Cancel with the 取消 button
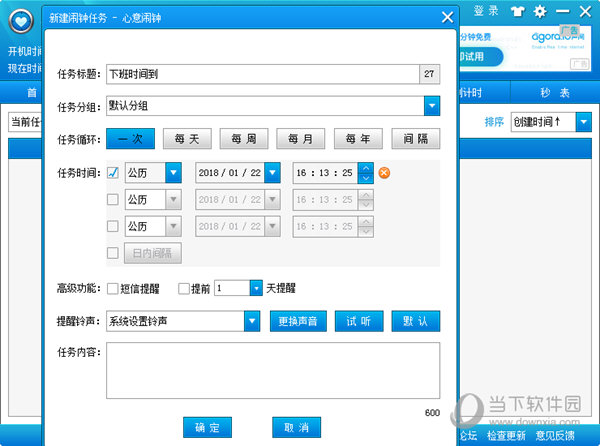Image resolution: width=600 pixels, height=446 pixels. [297, 427]
